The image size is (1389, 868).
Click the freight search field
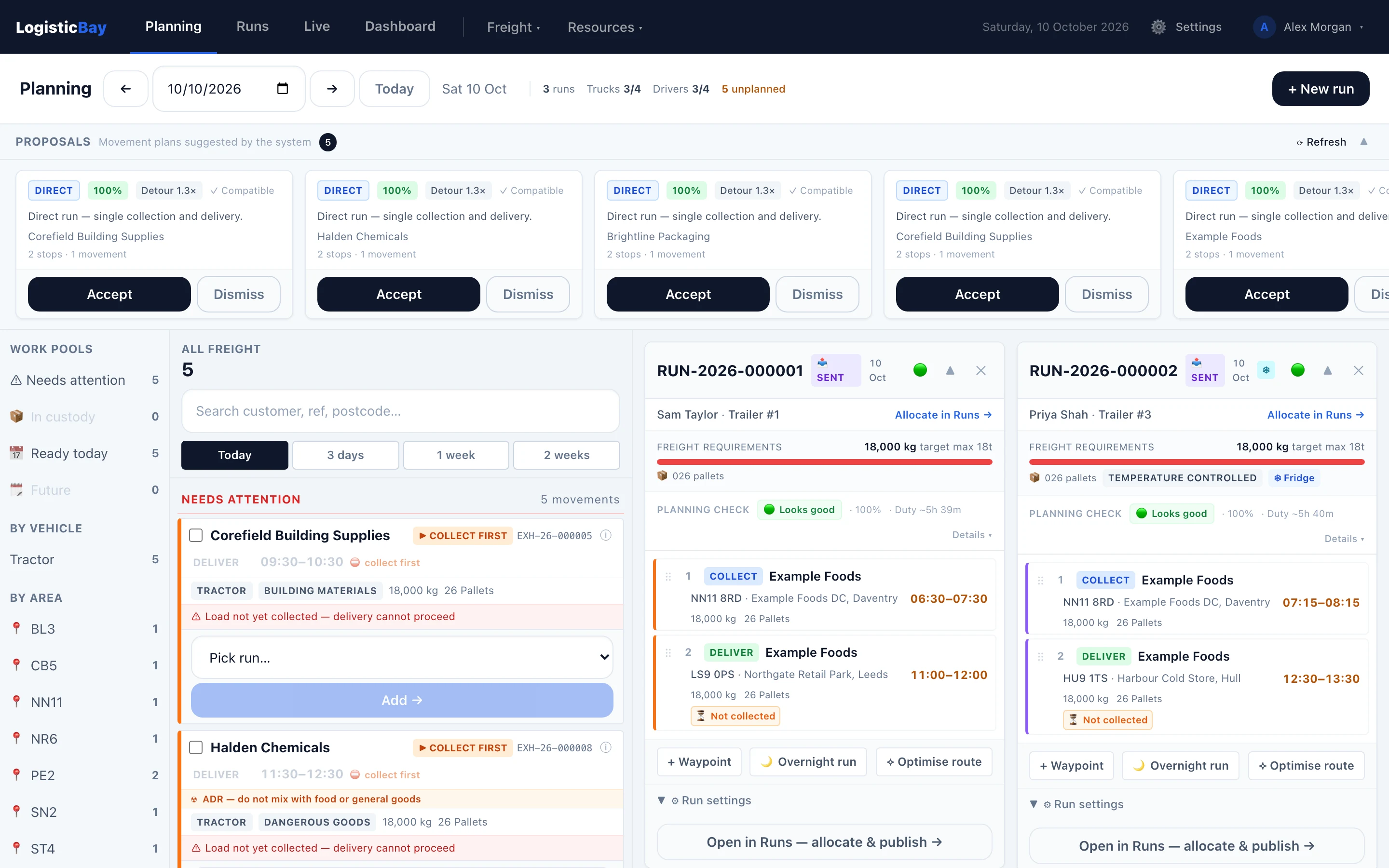coord(401,411)
